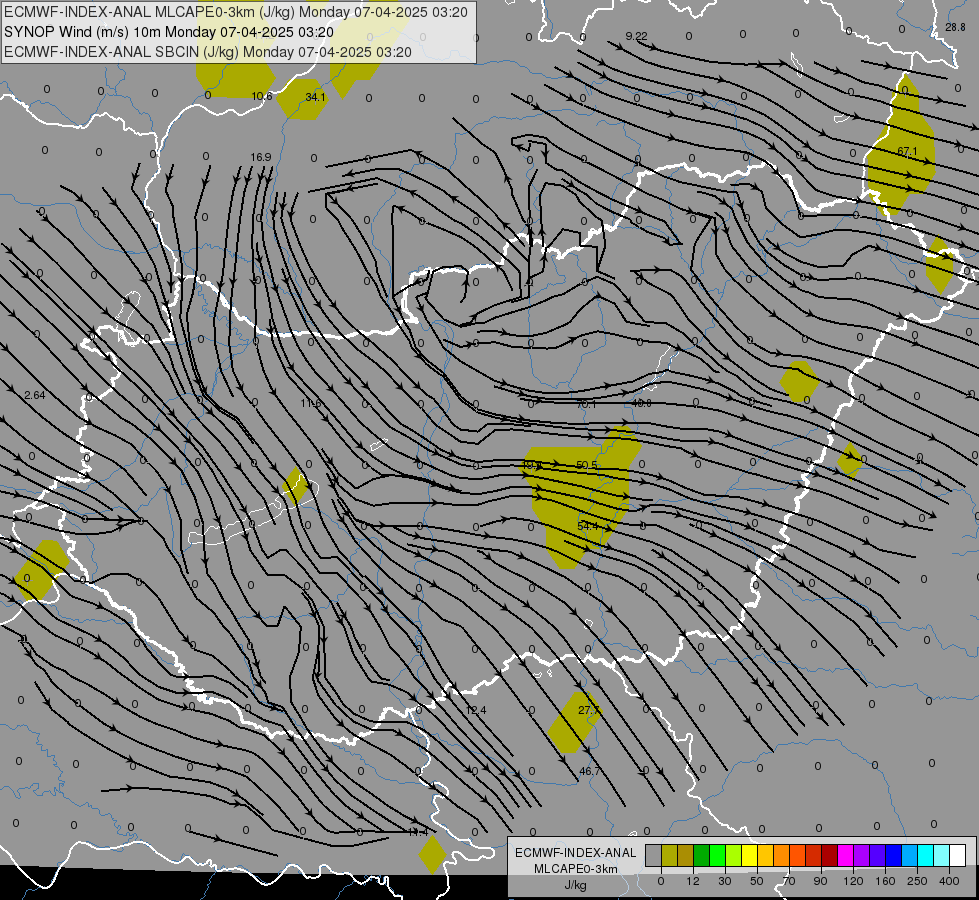Viewport: 979px width, 900px height.
Task: Click the 11.6 value on the map
Action: coord(310,403)
